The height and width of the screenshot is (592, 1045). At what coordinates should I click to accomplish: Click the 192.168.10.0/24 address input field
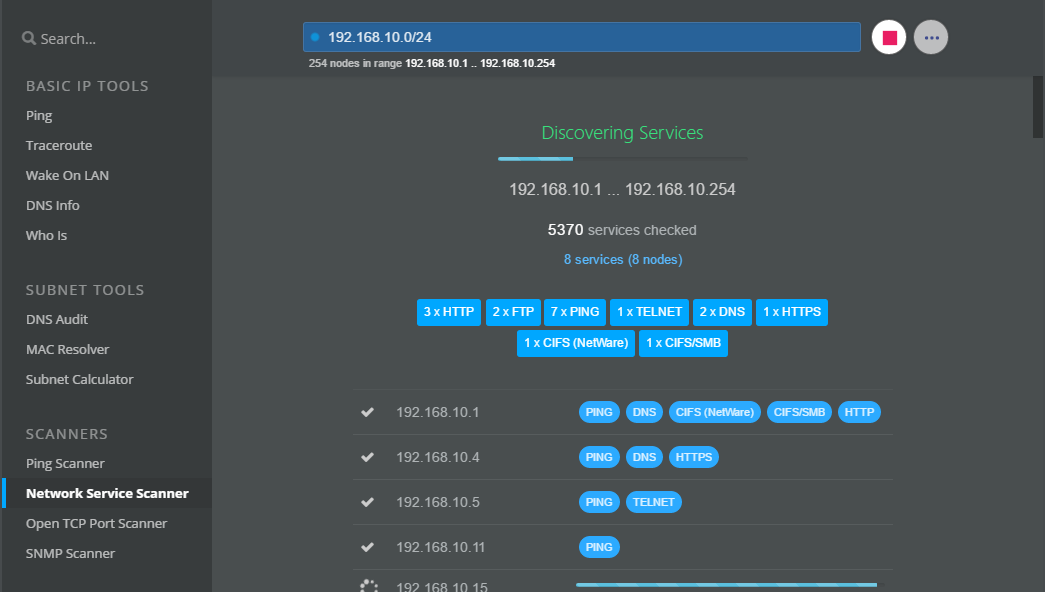(582, 36)
